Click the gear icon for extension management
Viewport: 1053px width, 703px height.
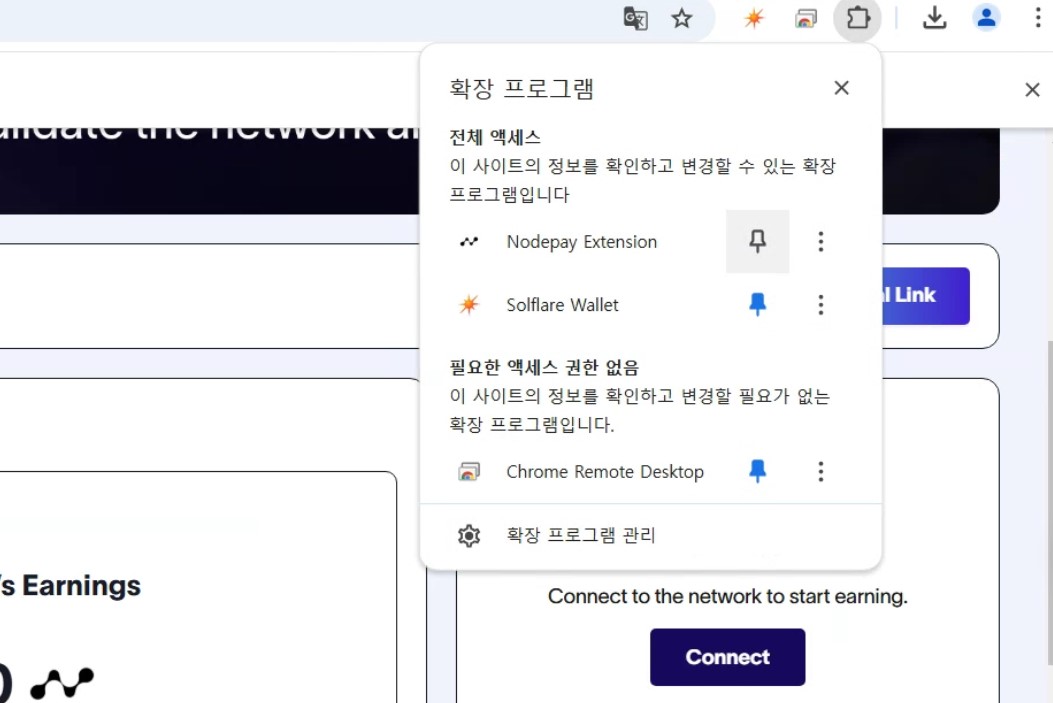[x=469, y=535]
